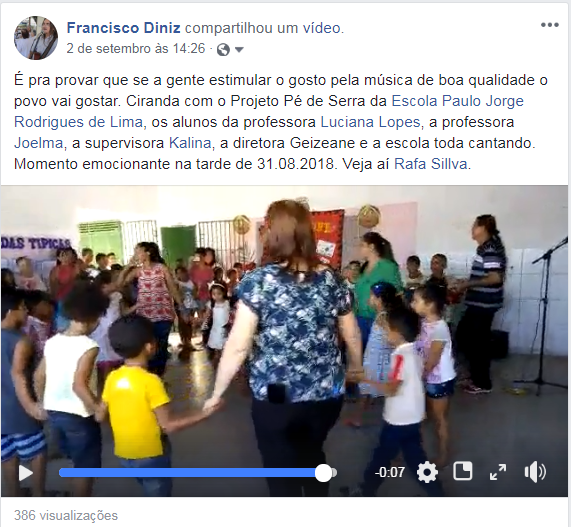Toggle picture-in-picture mini player

coord(462,472)
